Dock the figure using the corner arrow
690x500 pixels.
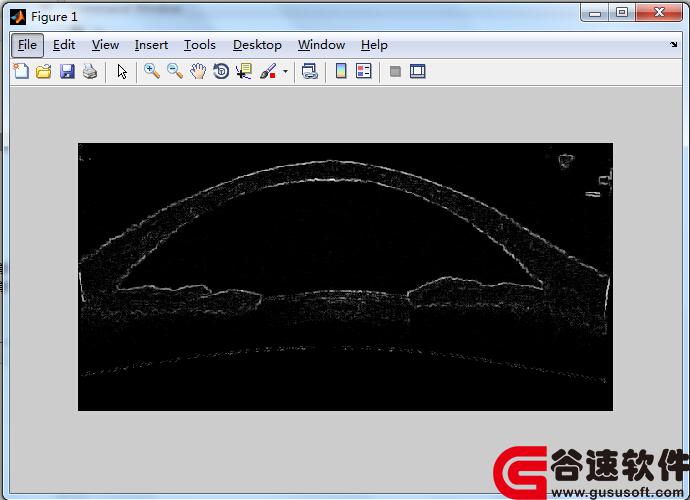pyautogui.click(x=674, y=44)
